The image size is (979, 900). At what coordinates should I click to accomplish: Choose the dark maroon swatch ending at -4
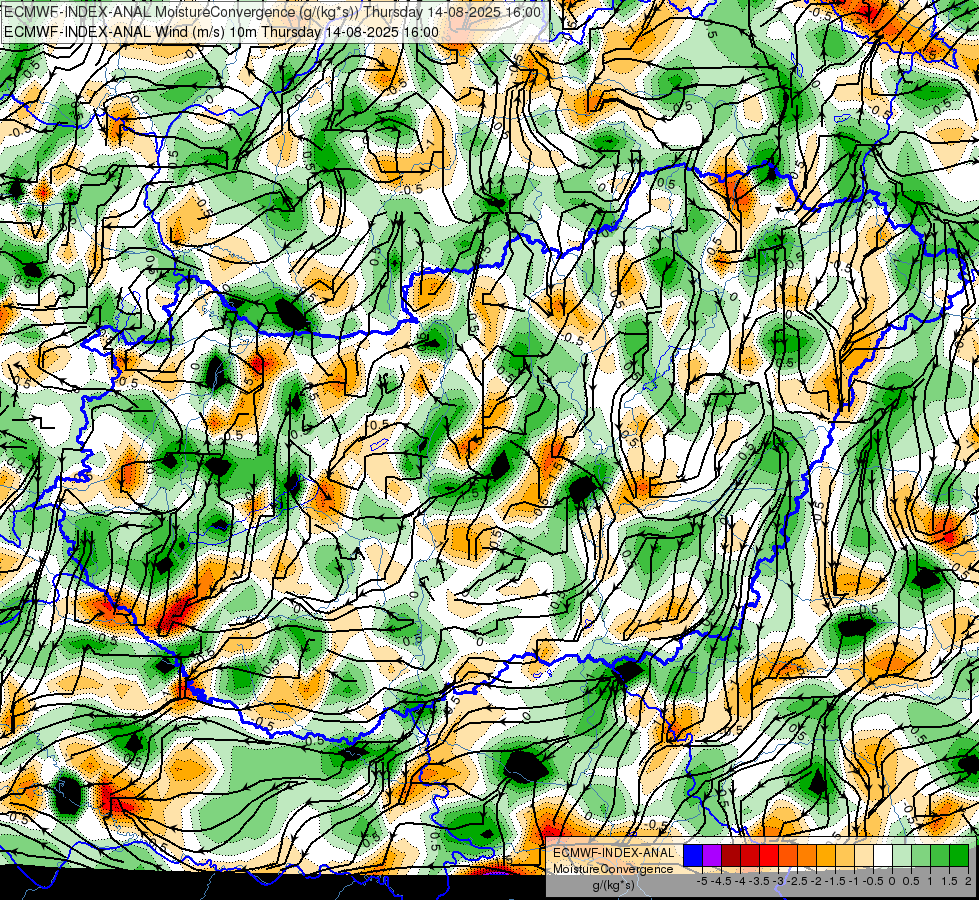tap(731, 855)
